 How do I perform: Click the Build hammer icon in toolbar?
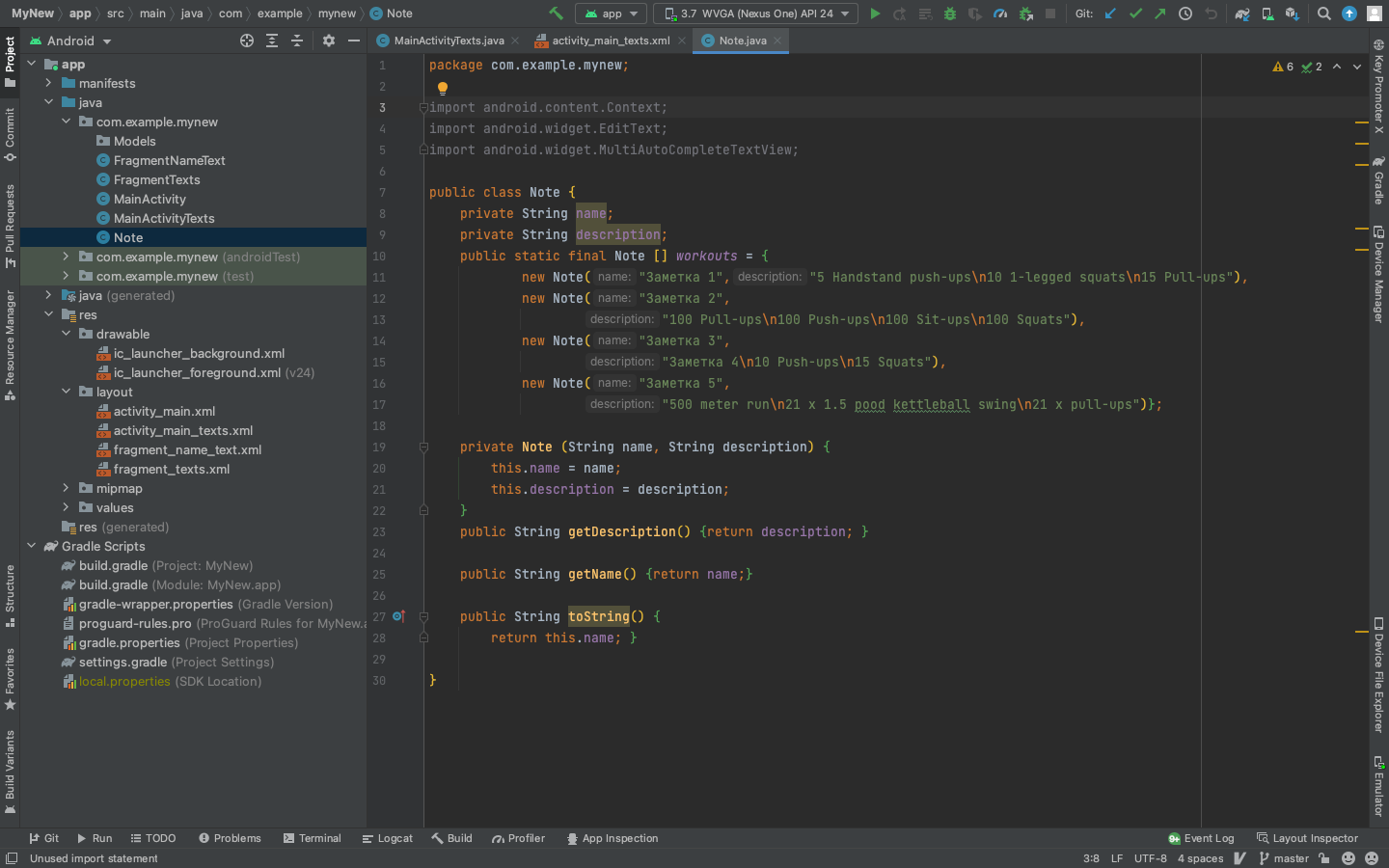point(556,14)
